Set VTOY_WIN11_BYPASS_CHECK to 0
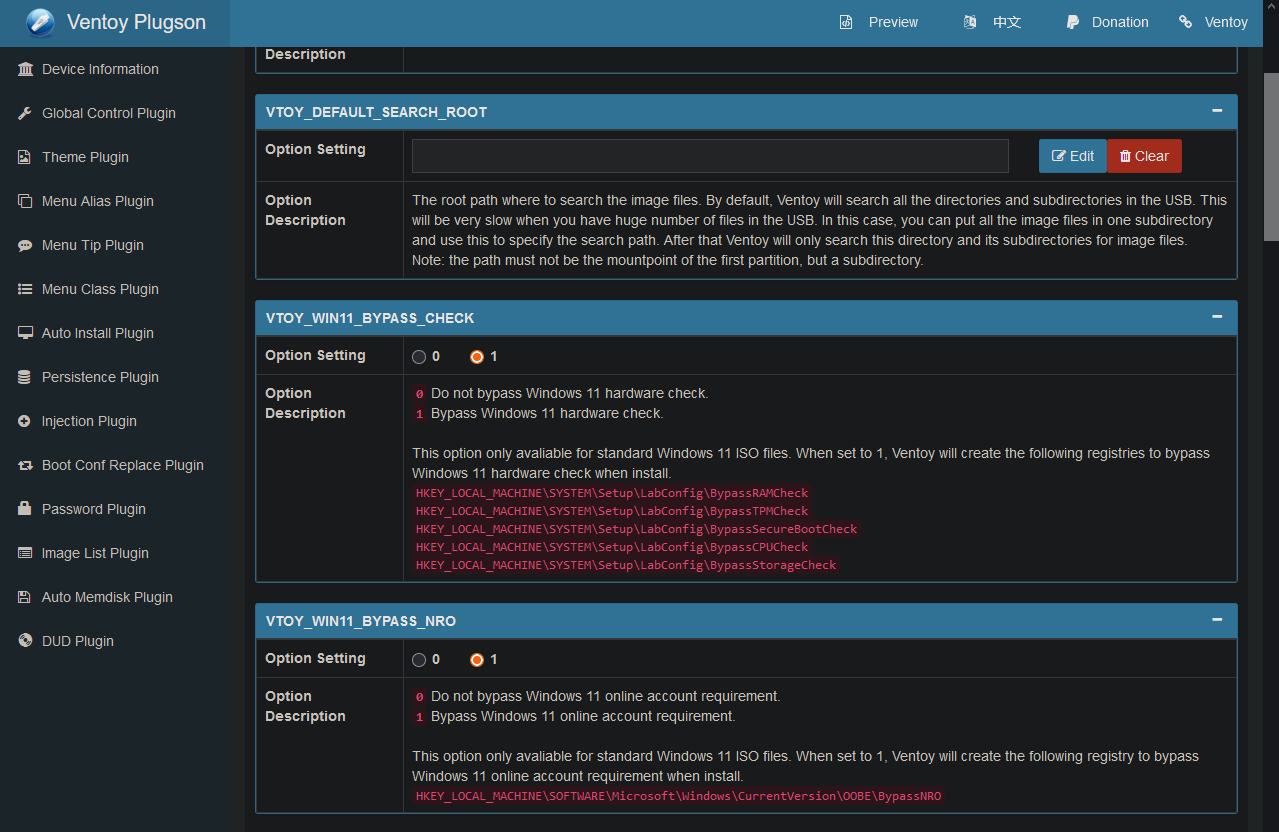 click(x=419, y=356)
